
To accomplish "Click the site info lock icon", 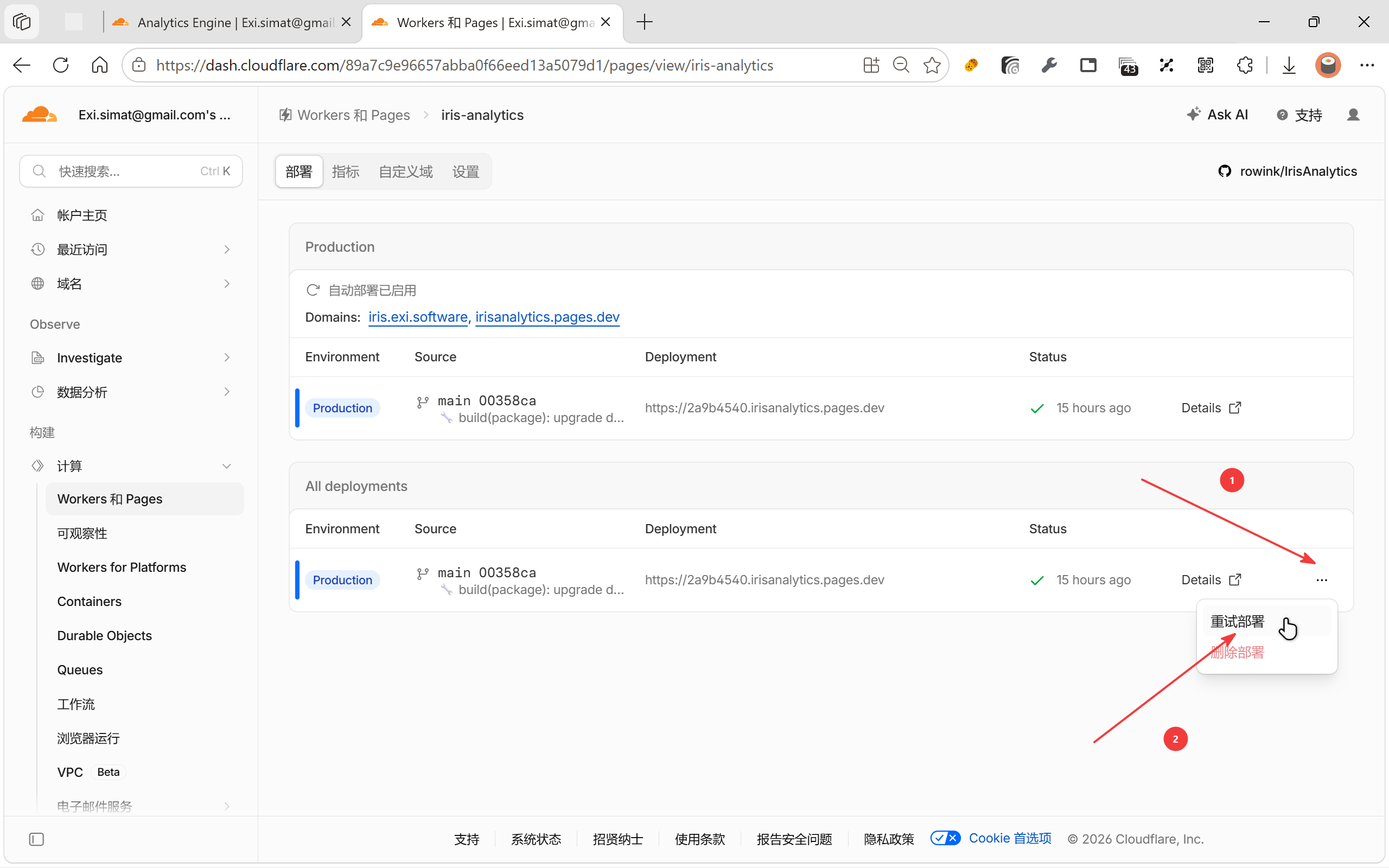I will [x=139, y=66].
